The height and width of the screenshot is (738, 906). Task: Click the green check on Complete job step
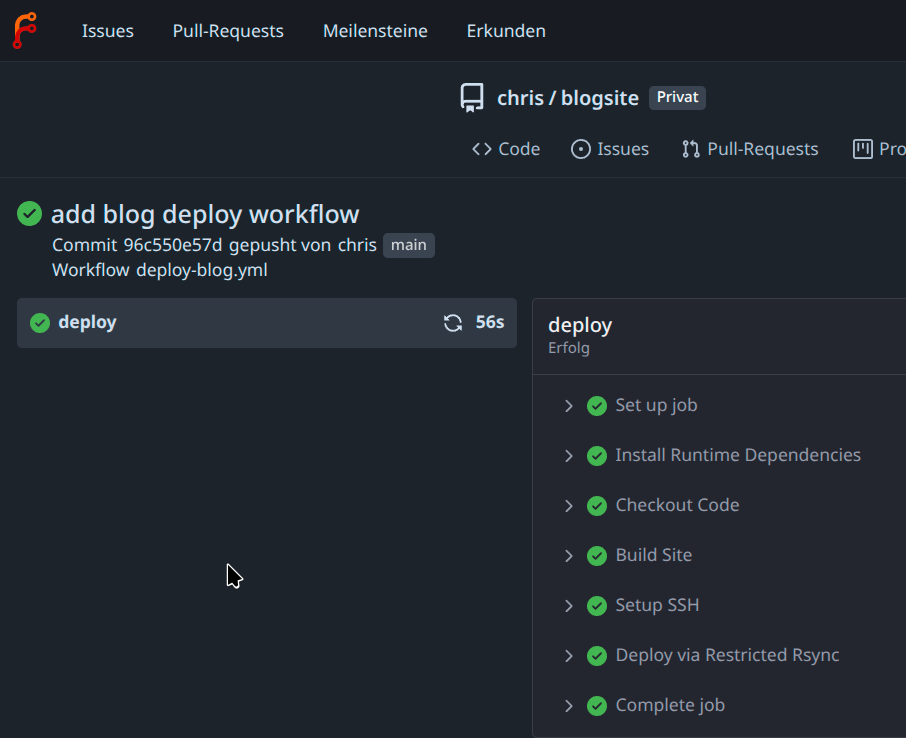[x=597, y=706]
